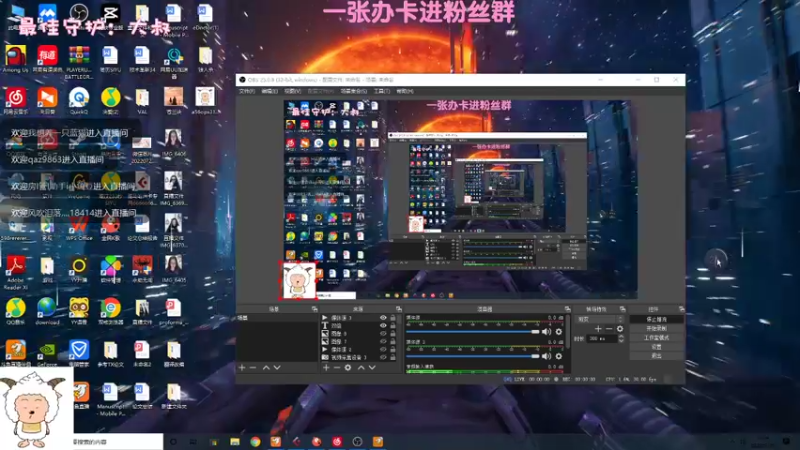Open settings gear for second mixer channel
The image size is (800, 450).
(x=559, y=356)
